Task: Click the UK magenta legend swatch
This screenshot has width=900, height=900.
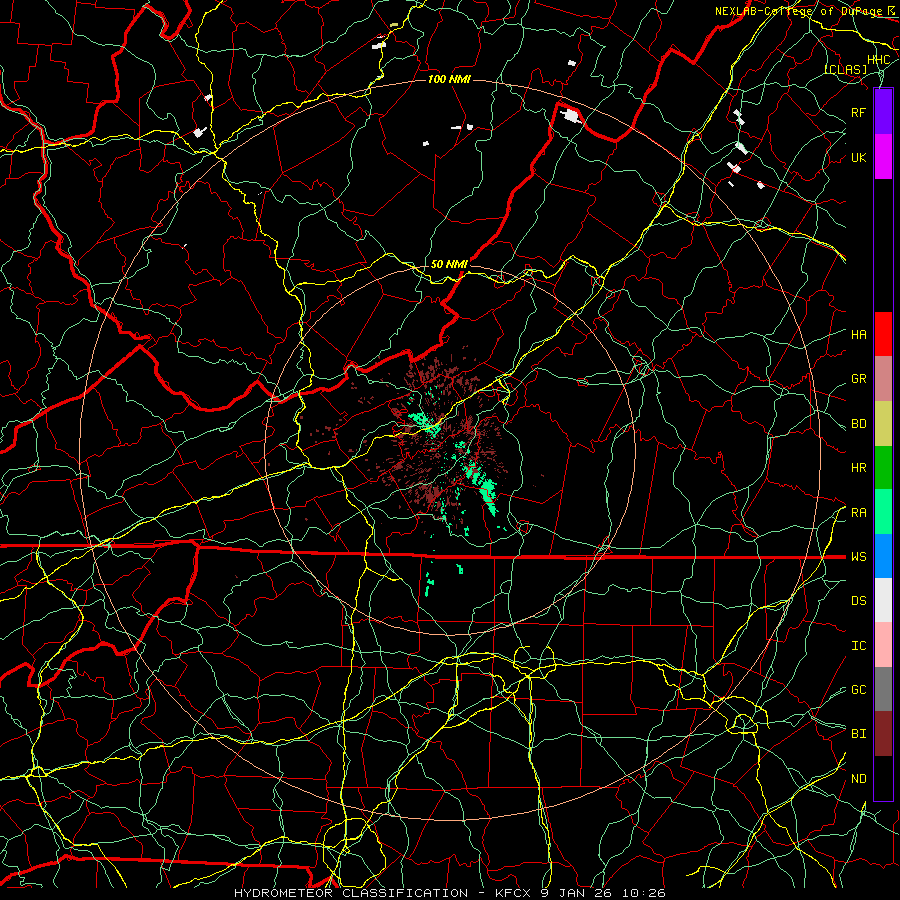Action: click(883, 157)
